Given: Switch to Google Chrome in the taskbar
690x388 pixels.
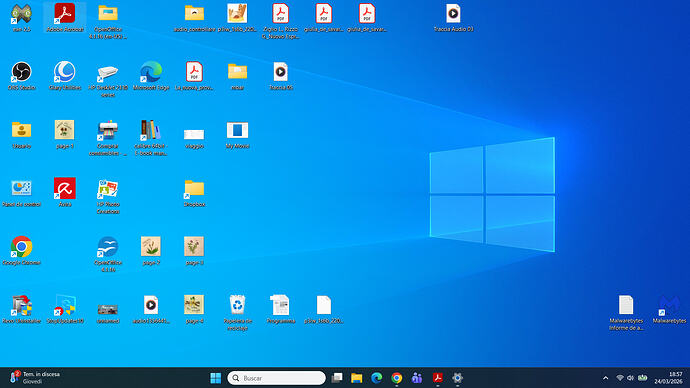Looking at the screenshot, I should tap(396, 378).
